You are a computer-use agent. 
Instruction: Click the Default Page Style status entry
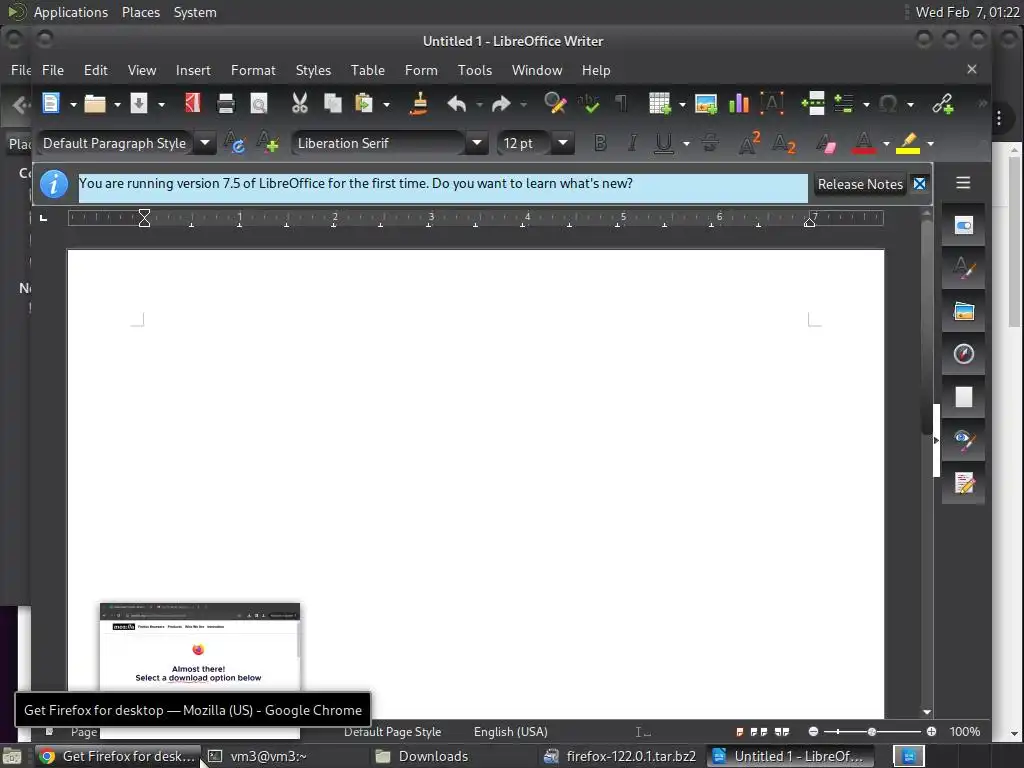[392, 732]
